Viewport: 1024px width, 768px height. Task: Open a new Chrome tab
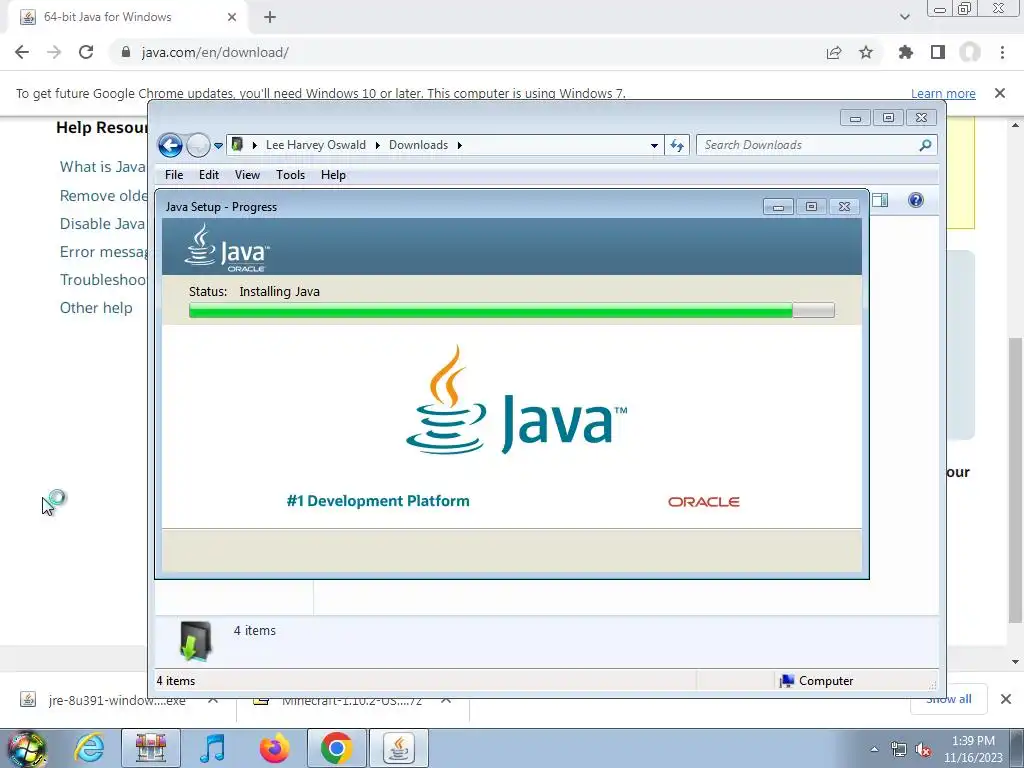[270, 17]
